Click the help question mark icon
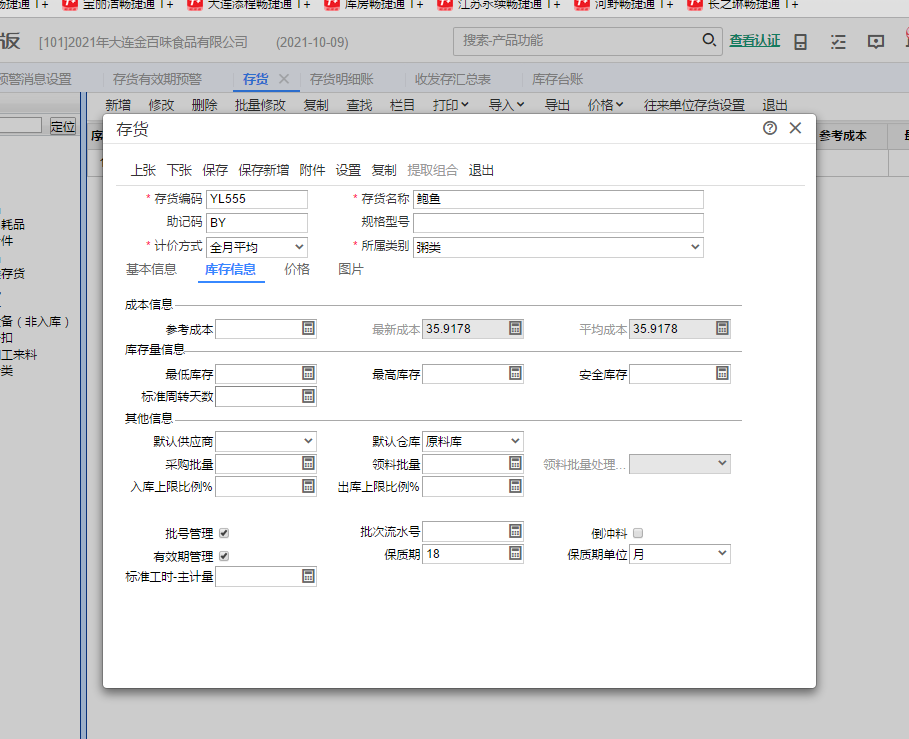The height and width of the screenshot is (739, 909). [x=770, y=128]
